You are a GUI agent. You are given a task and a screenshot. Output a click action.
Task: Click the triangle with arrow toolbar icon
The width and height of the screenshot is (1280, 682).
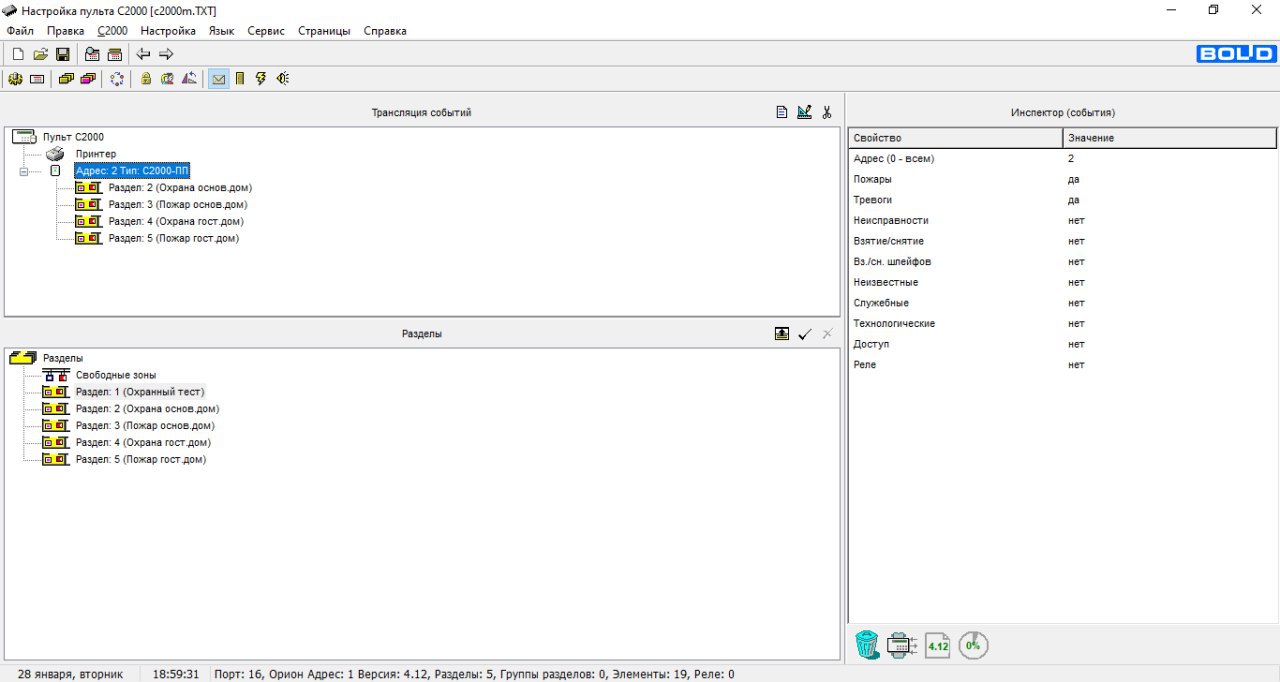point(189,79)
